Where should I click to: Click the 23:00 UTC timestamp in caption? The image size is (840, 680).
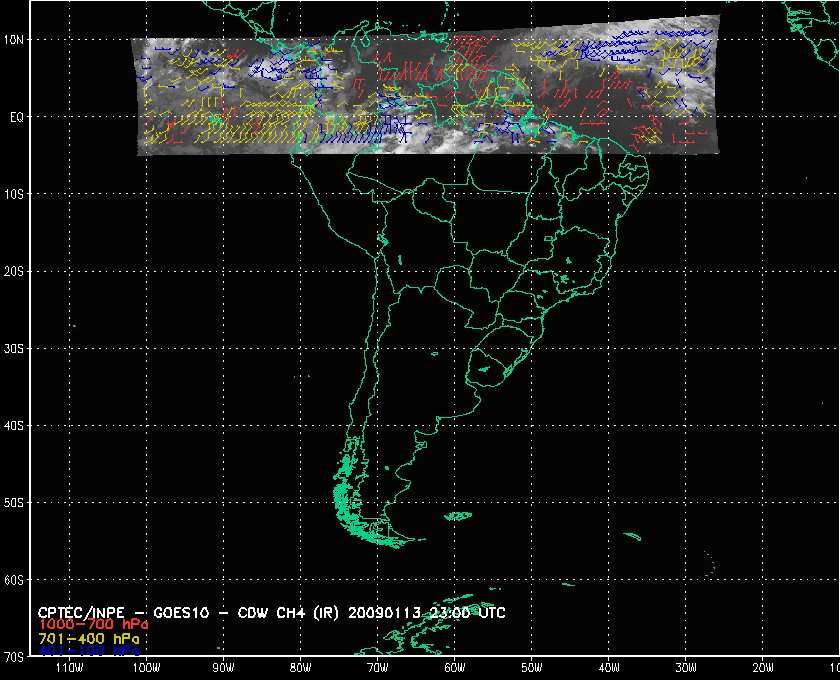click(468, 612)
